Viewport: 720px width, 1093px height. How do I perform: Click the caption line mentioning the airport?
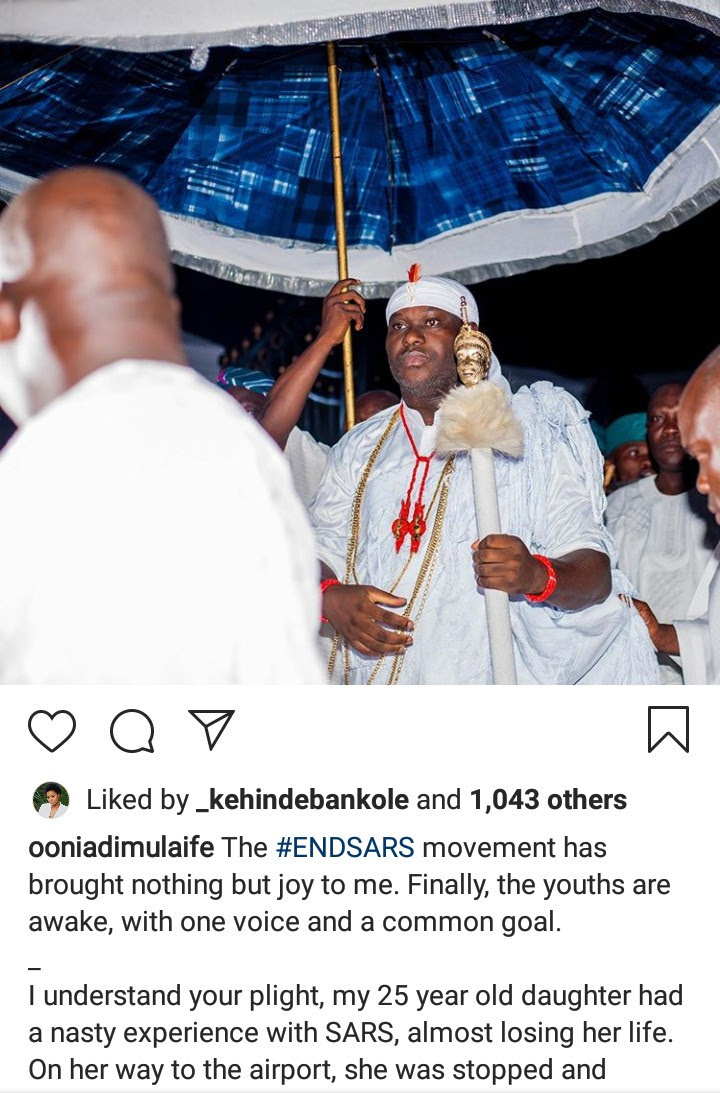(x=317, y=1069)
